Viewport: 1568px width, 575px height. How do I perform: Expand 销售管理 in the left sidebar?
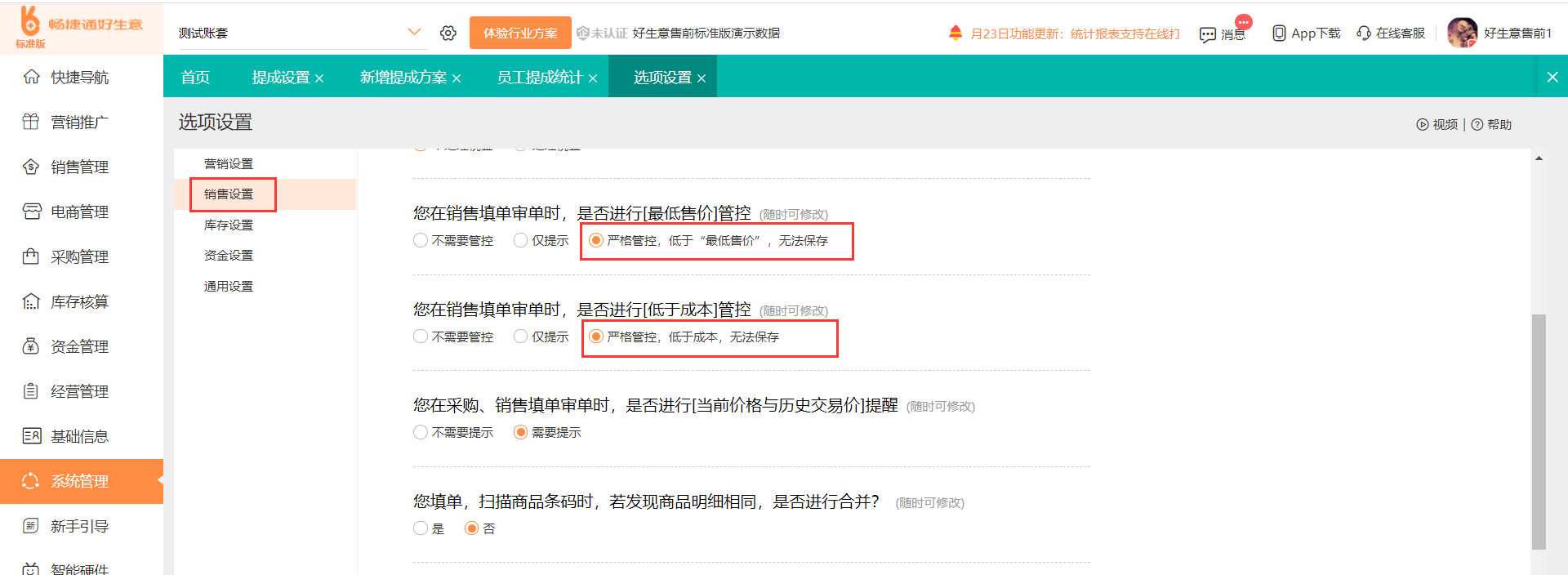point(79,167)
